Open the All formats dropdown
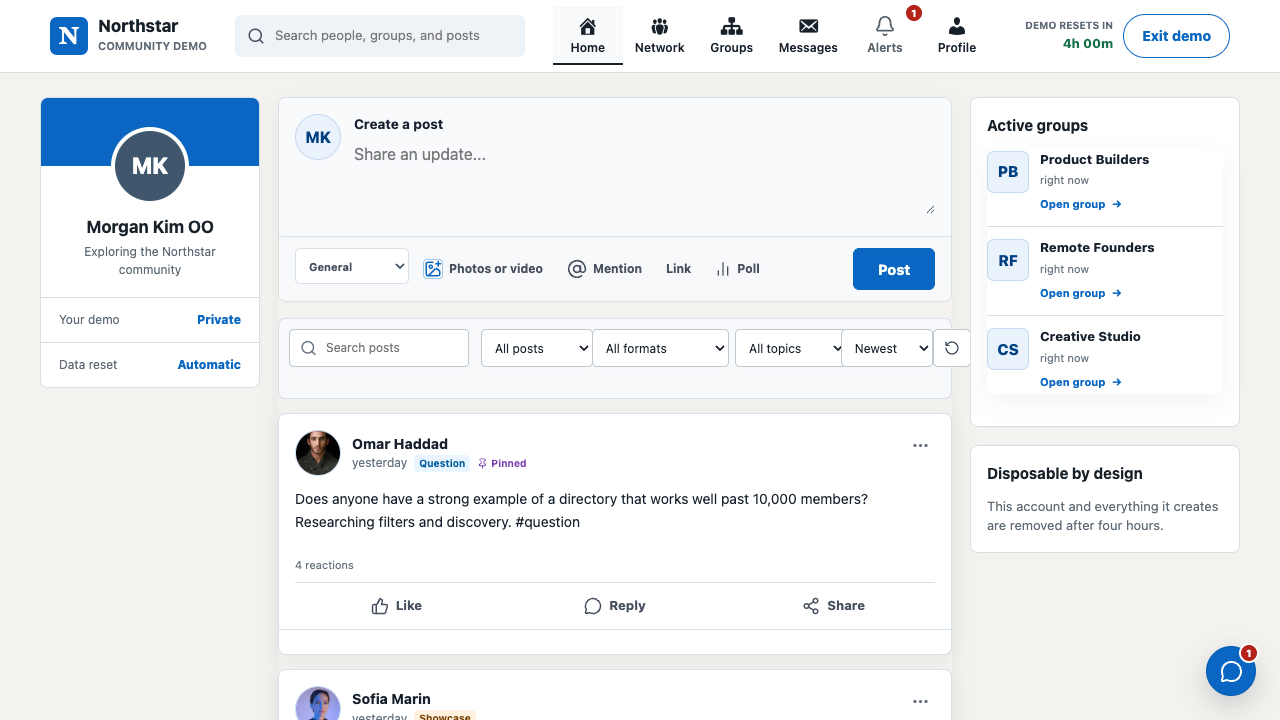This screenshot has width=1280, height=720. click(x=661, y=348)
